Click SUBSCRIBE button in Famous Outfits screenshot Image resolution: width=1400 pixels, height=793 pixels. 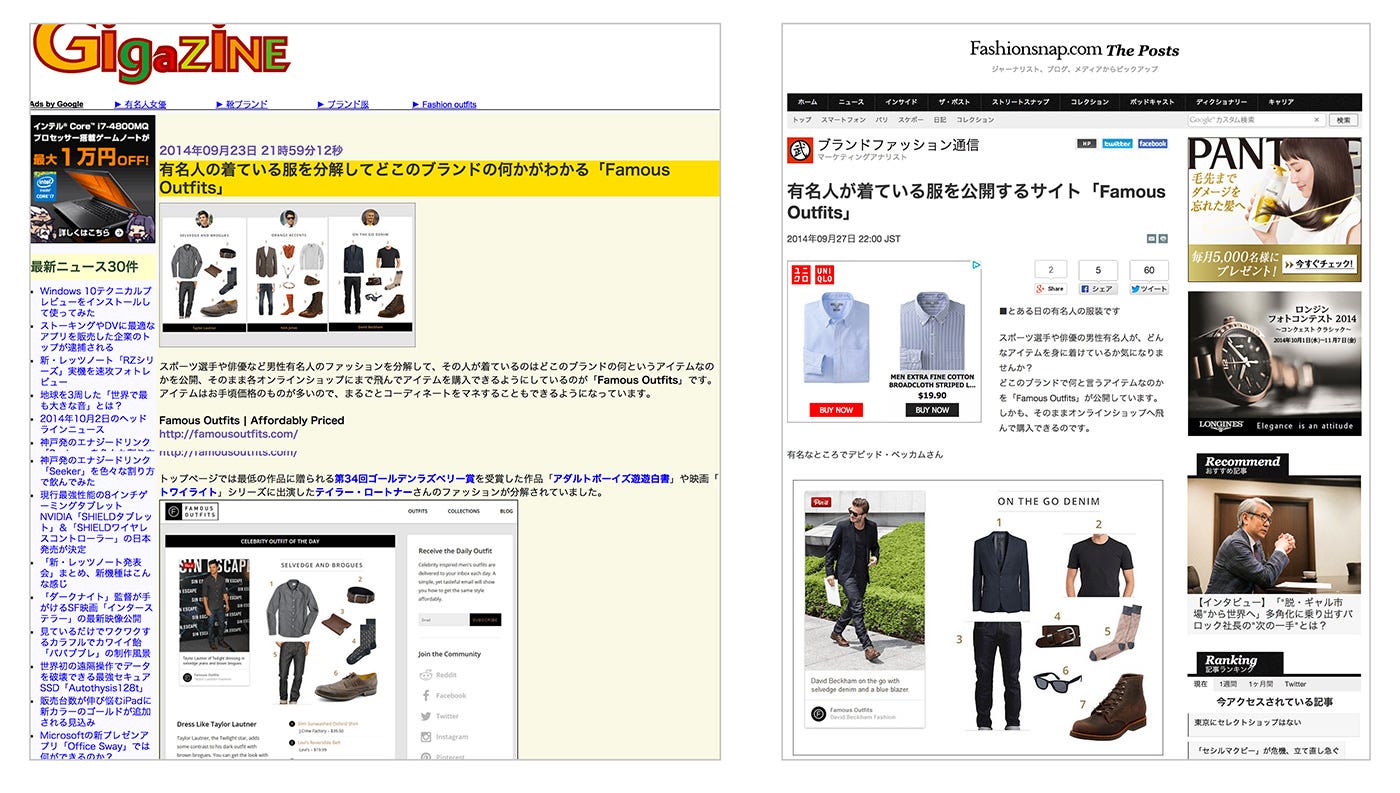pos(485,620)
